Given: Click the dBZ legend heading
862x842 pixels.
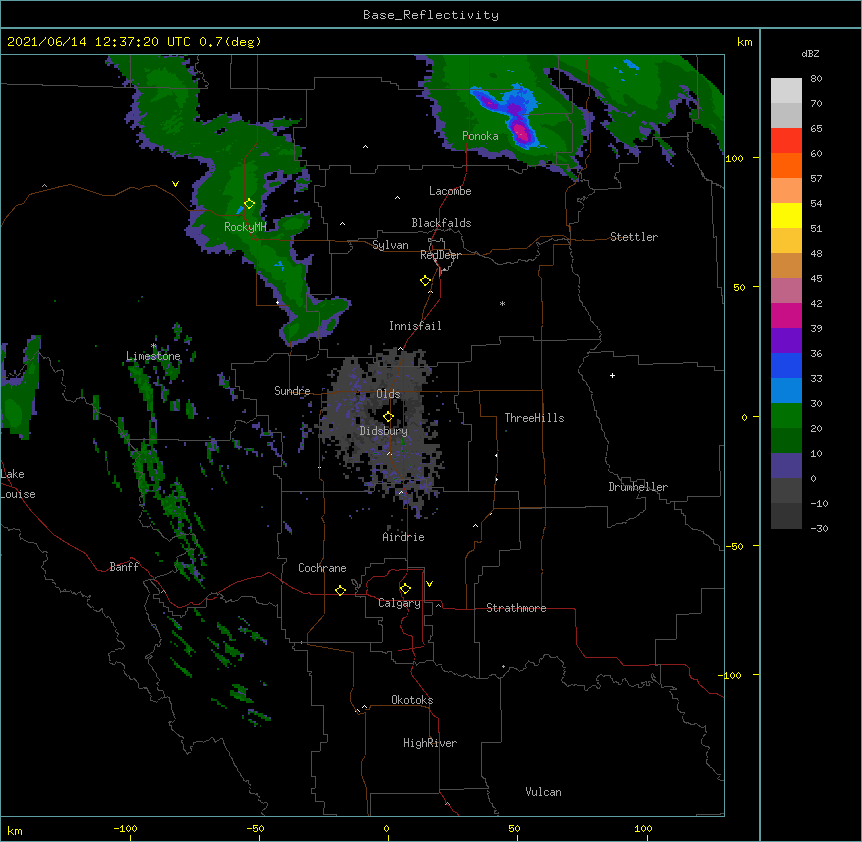Looking at the screenshot, I should coord(810,53).
